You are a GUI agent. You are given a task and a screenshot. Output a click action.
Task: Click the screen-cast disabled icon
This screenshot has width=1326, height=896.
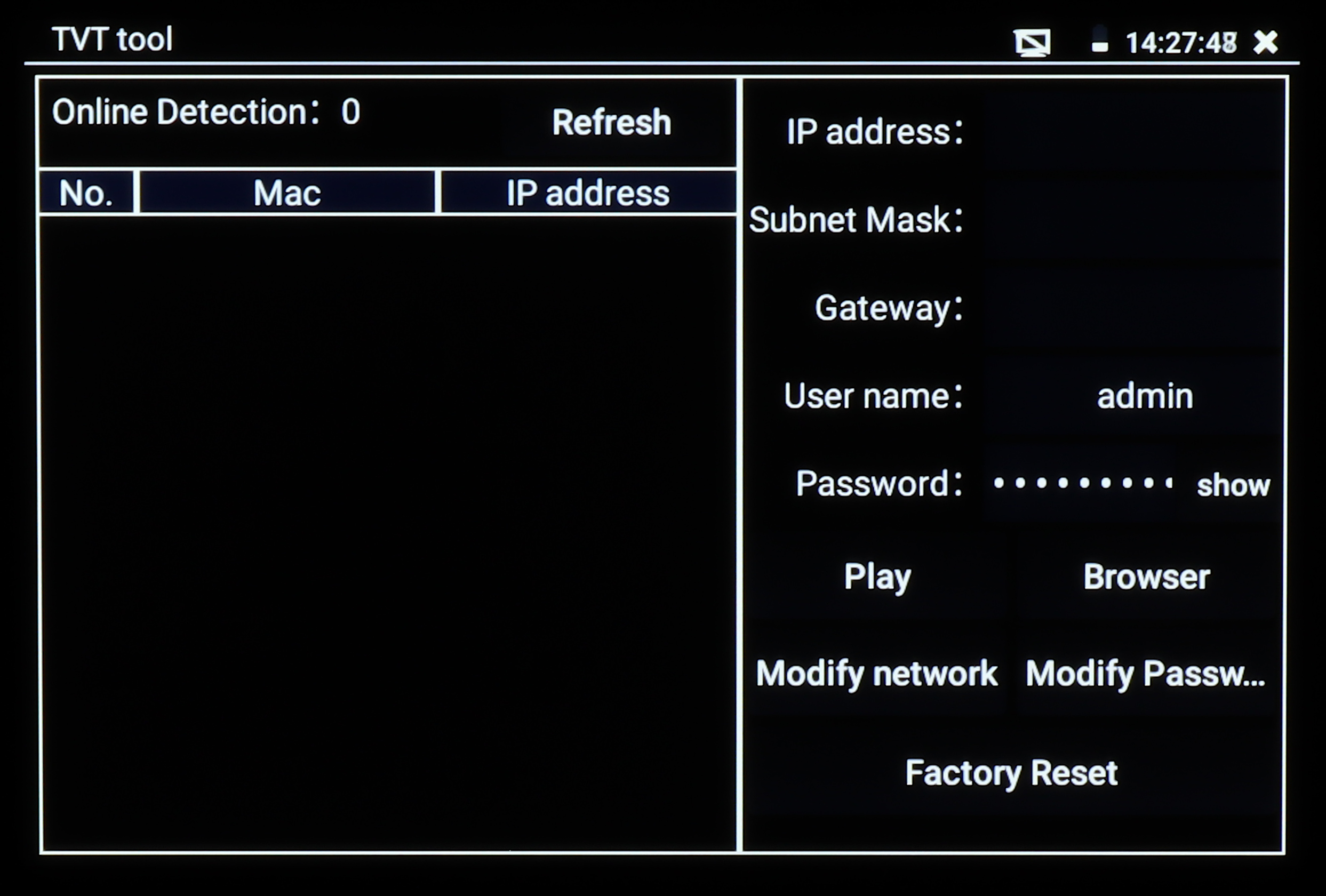(x=1032, y=43)
